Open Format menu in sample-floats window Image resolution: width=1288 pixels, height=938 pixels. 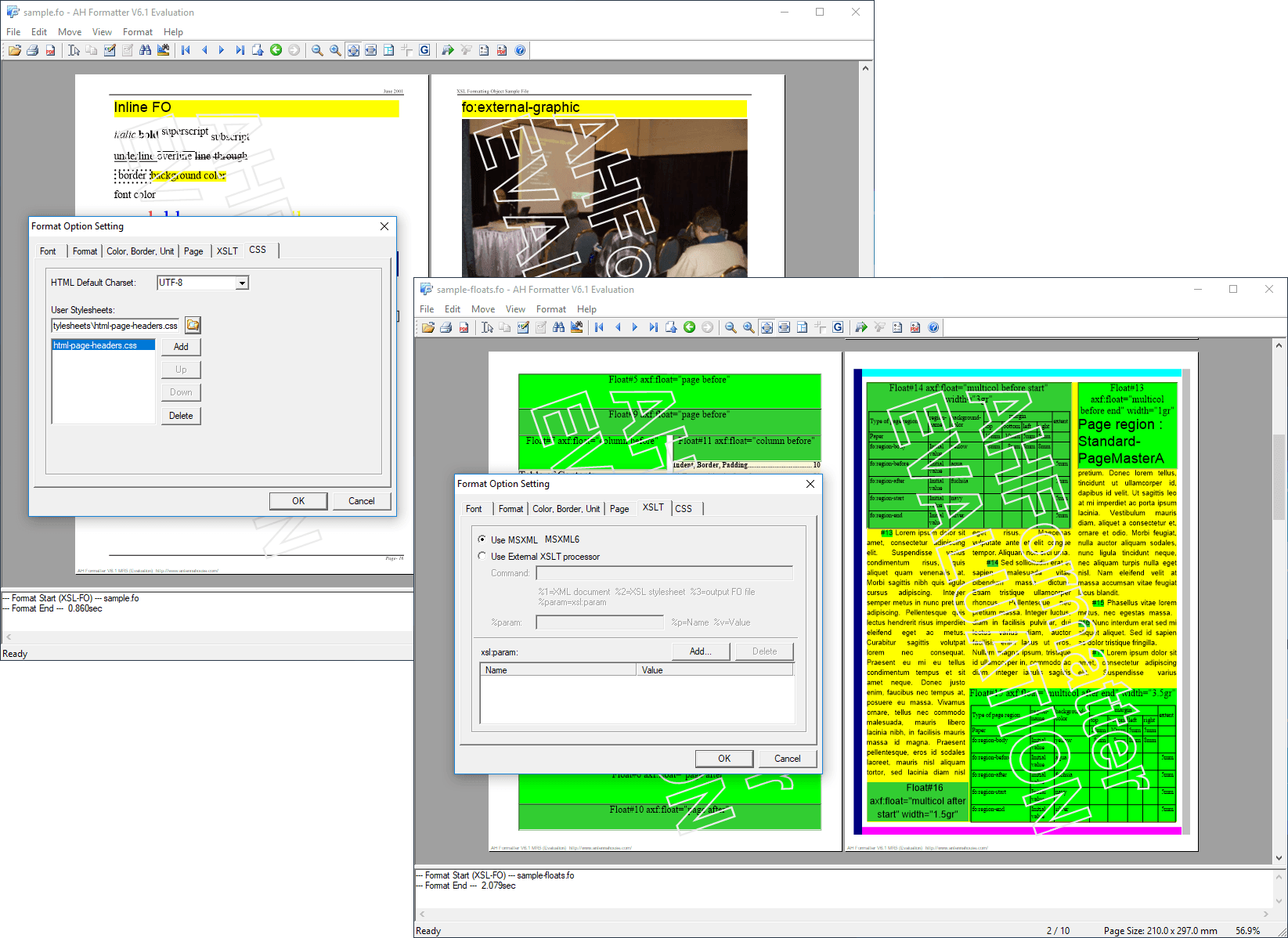click(x=551, y=309)
